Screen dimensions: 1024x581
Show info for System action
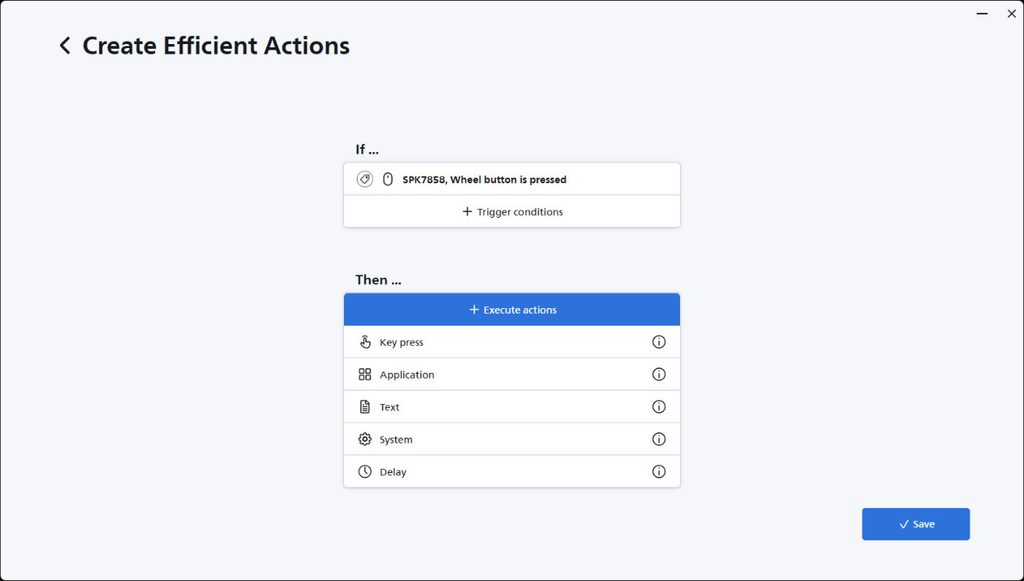click(659, 439)
